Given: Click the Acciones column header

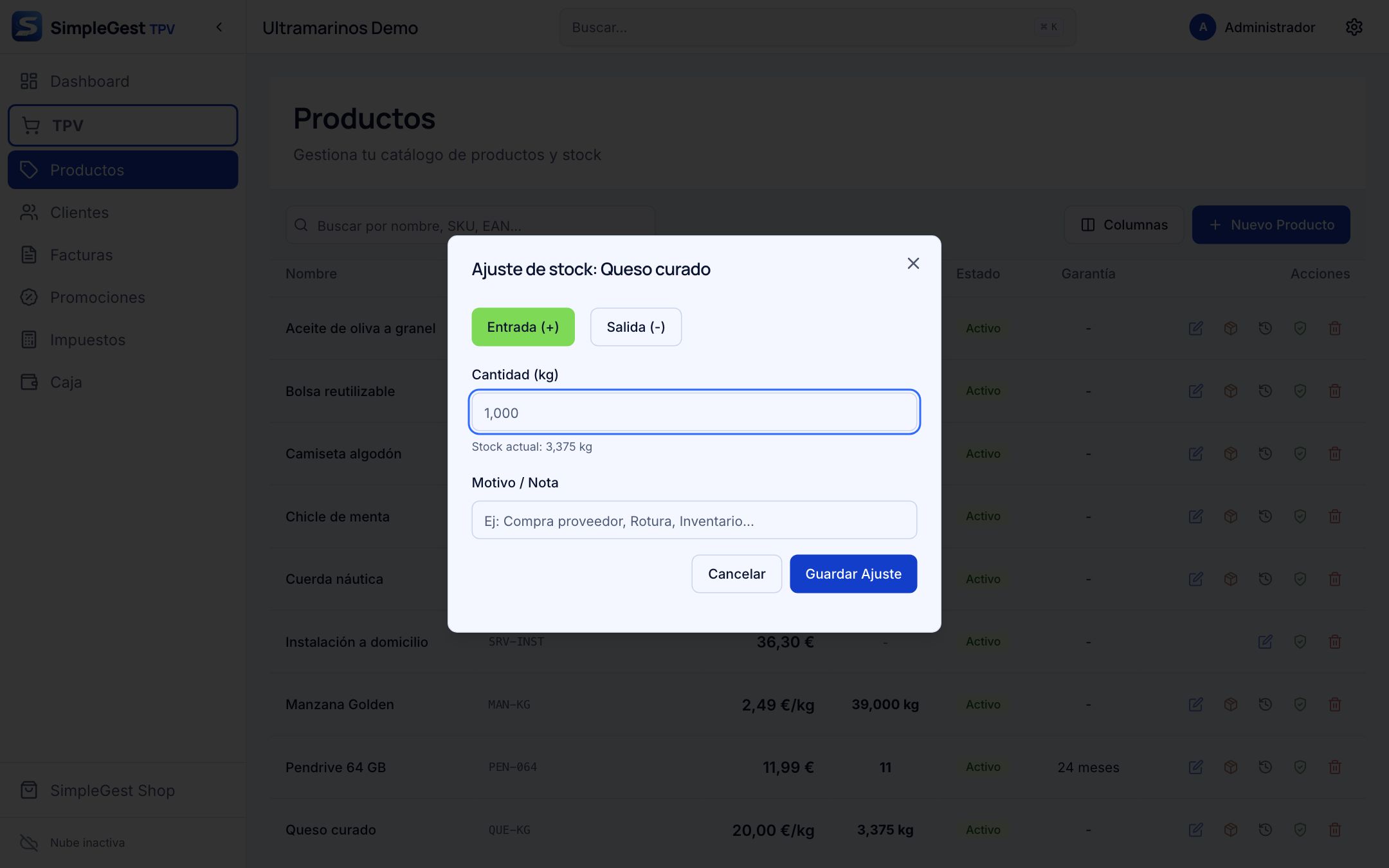Looking at the screenshot, I should (1320, 273).
